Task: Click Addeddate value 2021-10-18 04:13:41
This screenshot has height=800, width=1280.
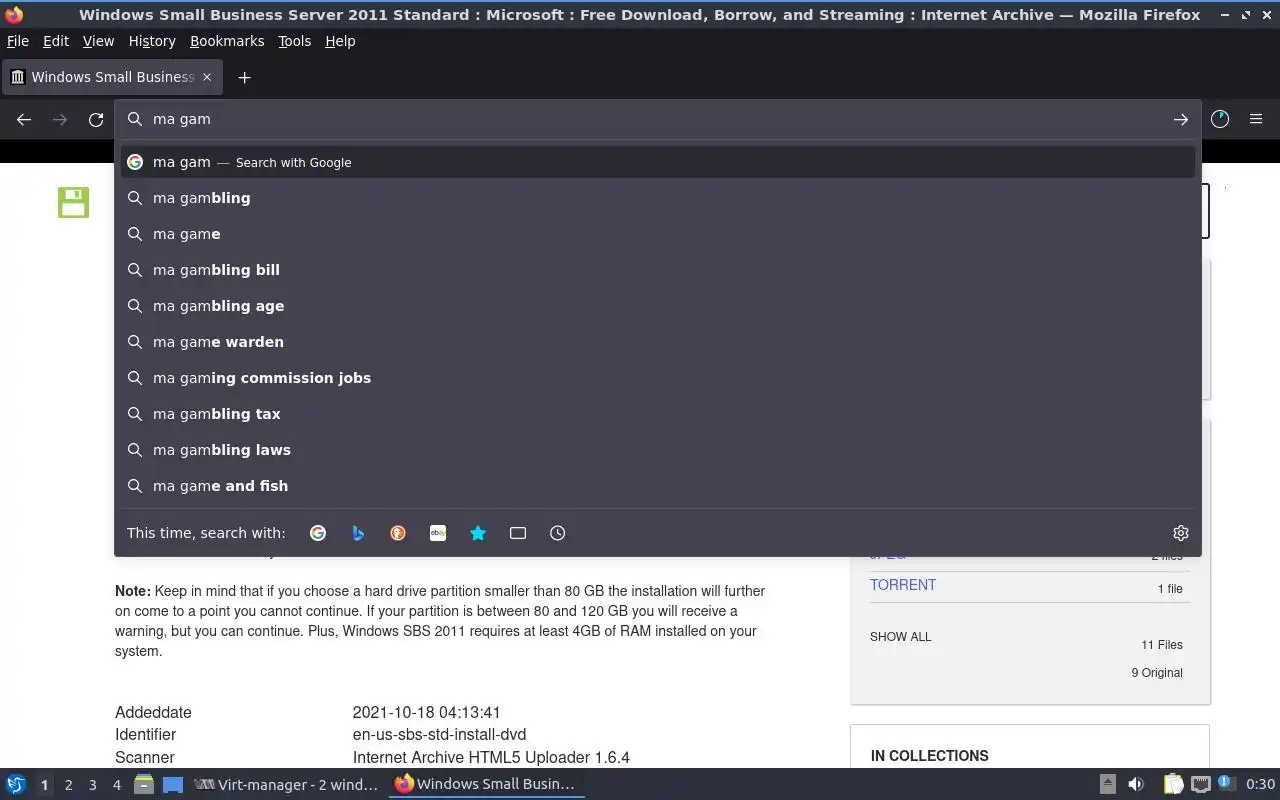Action: (x=426, y=713)
